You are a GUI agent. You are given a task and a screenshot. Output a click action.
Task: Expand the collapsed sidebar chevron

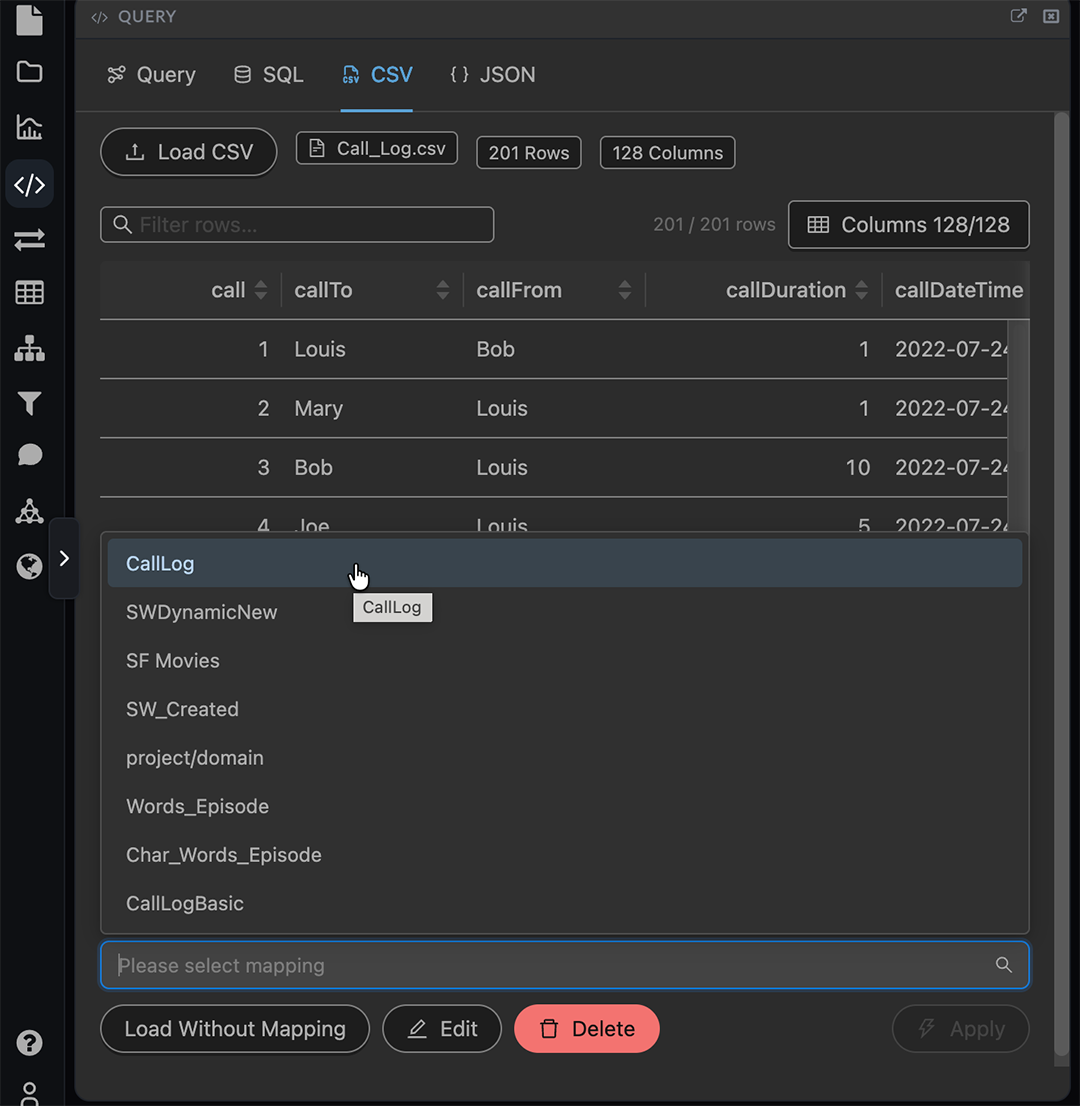(x=64, y=559)
